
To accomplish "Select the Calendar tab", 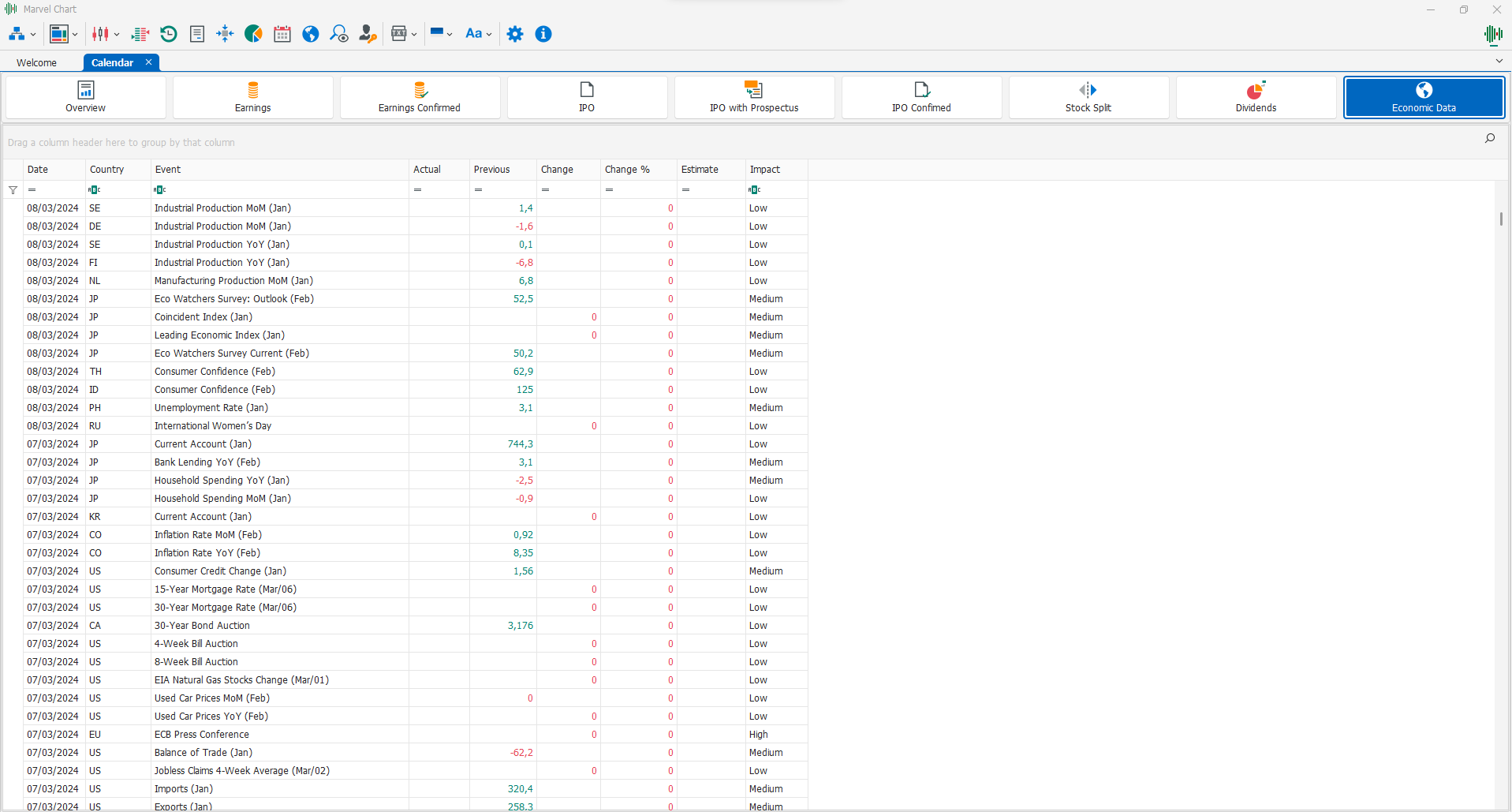I will (x=112, y=63).
